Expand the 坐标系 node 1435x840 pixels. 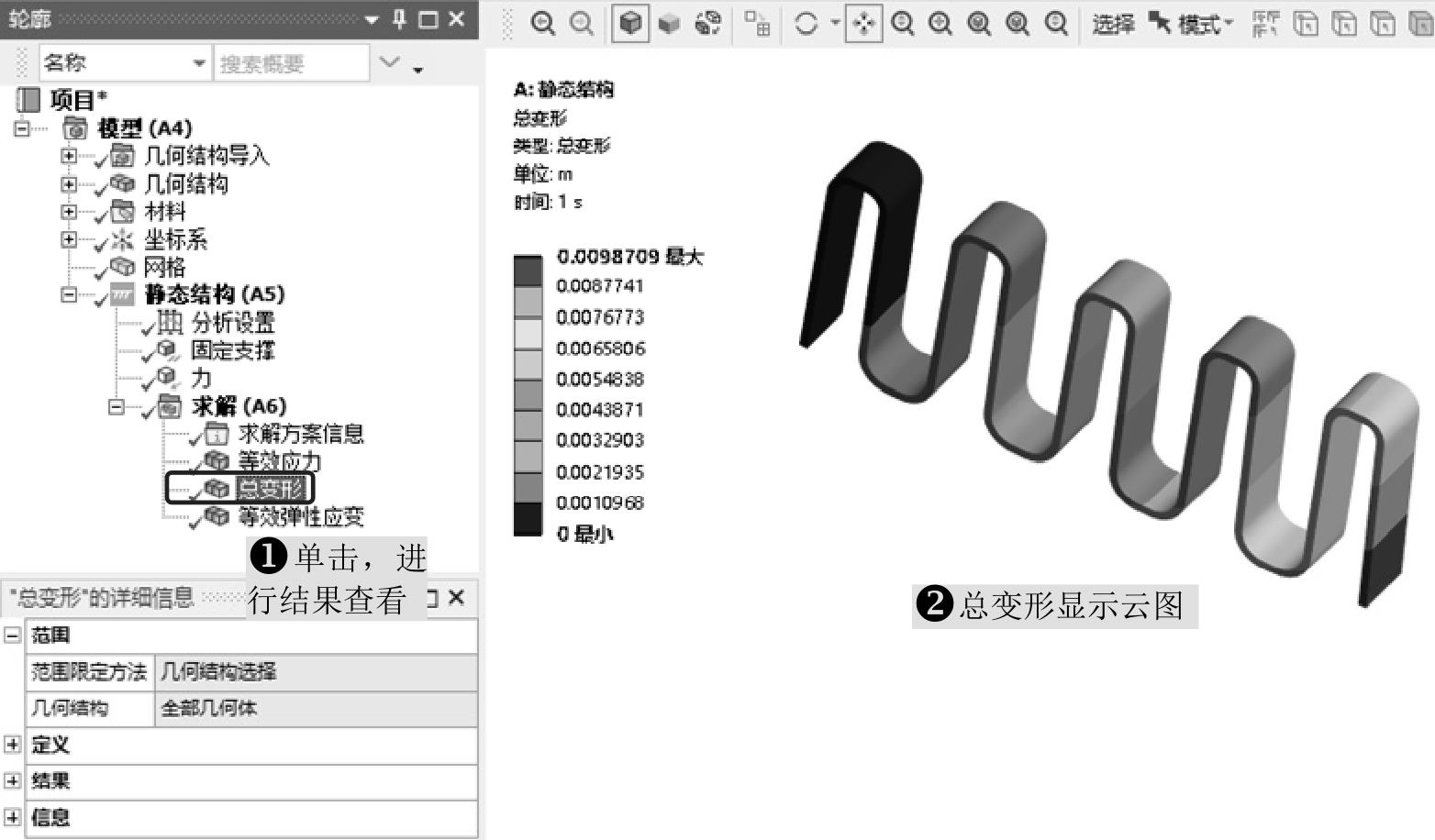[x=69, y=239]
